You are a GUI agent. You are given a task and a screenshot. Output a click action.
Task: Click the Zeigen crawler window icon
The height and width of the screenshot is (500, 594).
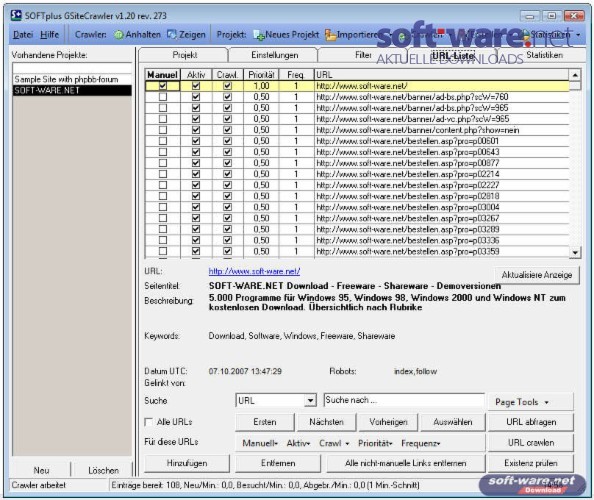172,35
